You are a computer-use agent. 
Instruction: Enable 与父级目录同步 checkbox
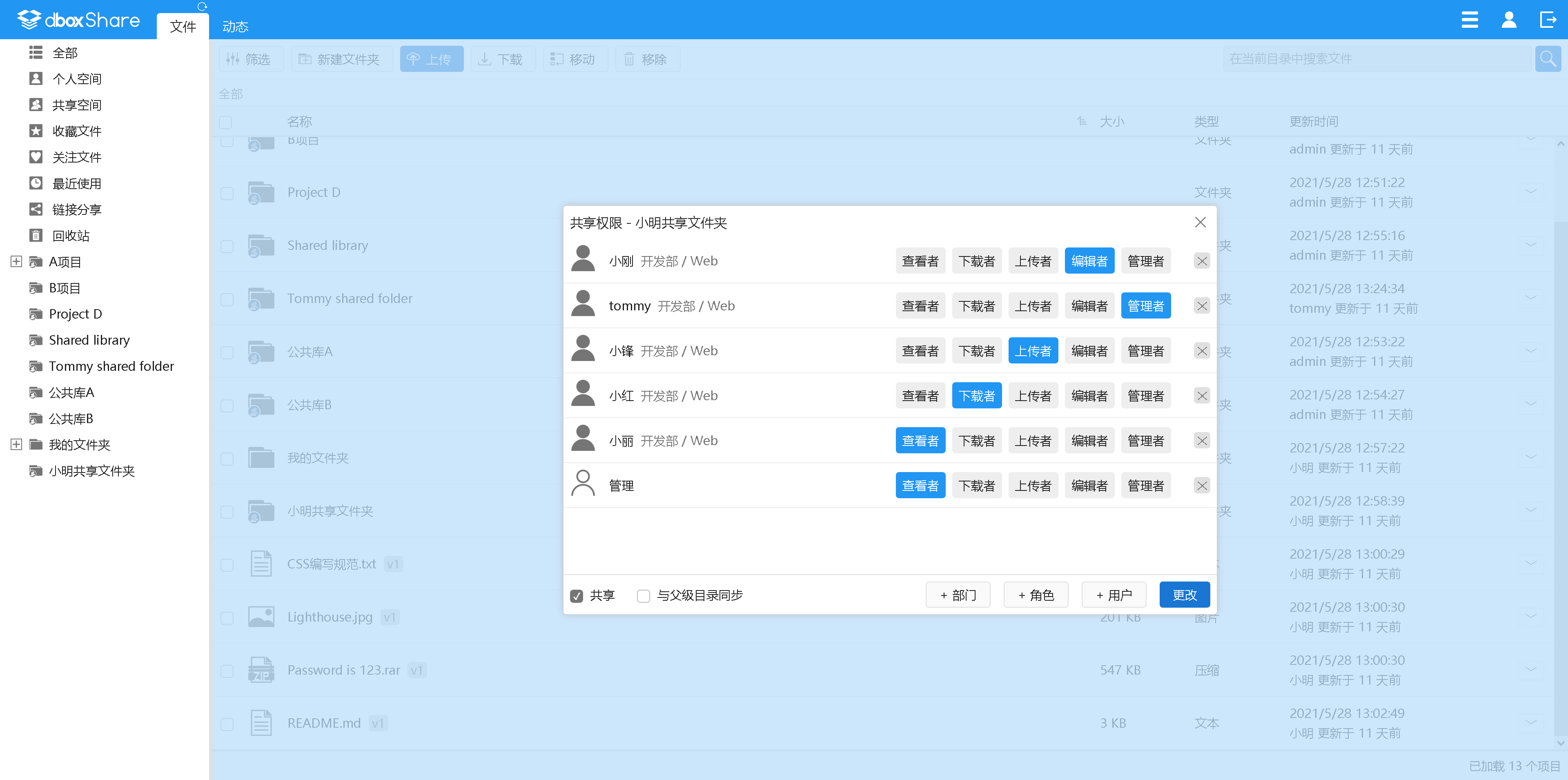(644, 596)
